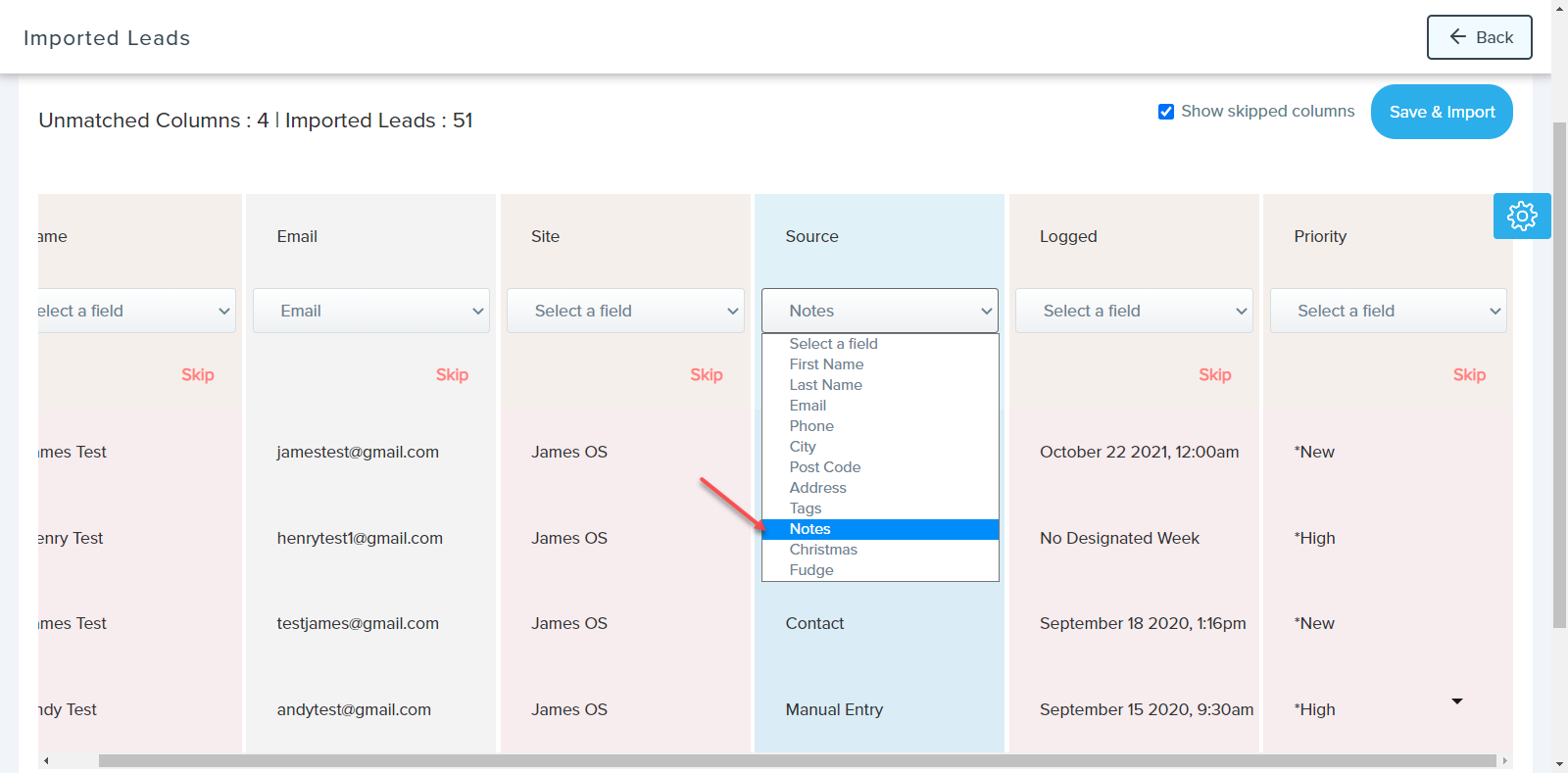Open the Email column field dropdown
The height and width of the screenshot is (773, 1568).
(x=370, y=311)
